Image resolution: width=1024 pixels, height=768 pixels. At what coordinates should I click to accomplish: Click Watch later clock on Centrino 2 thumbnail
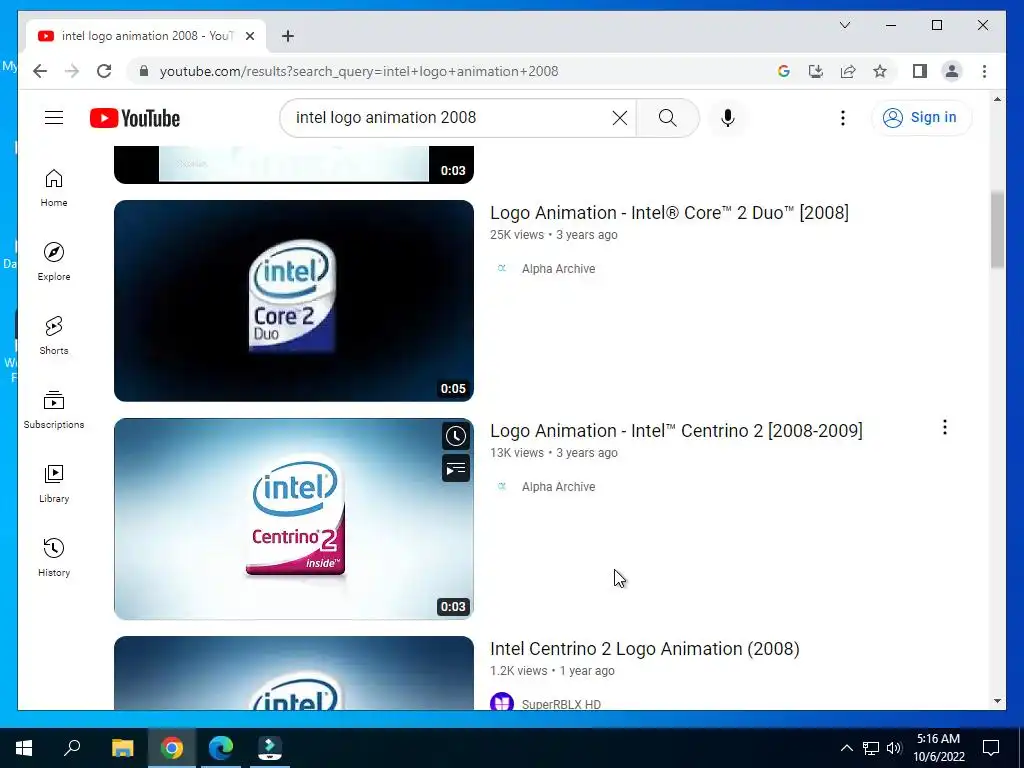[456, 436]
